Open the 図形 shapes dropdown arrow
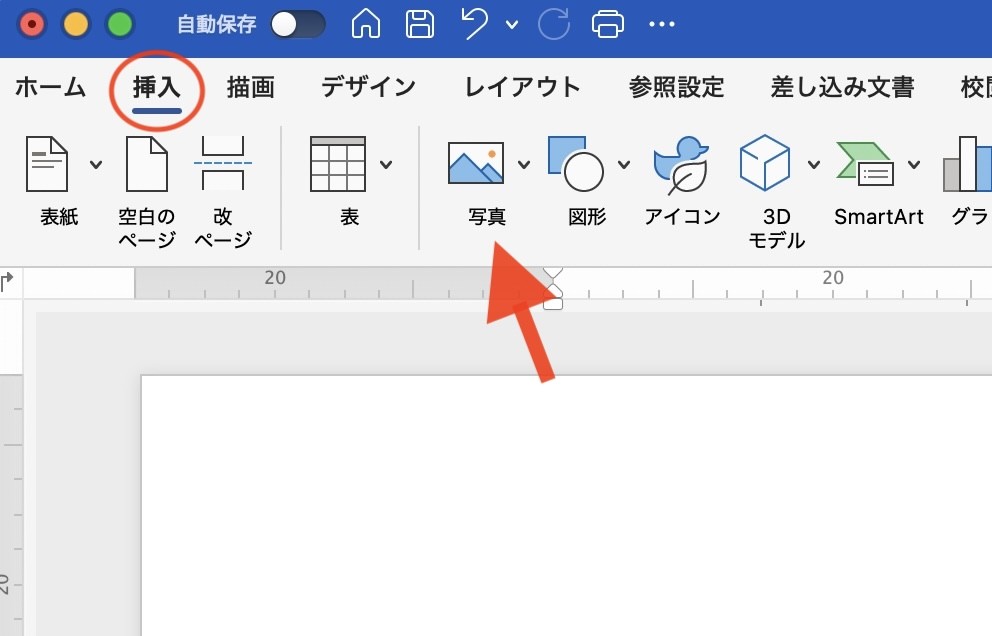 point(625,163)
